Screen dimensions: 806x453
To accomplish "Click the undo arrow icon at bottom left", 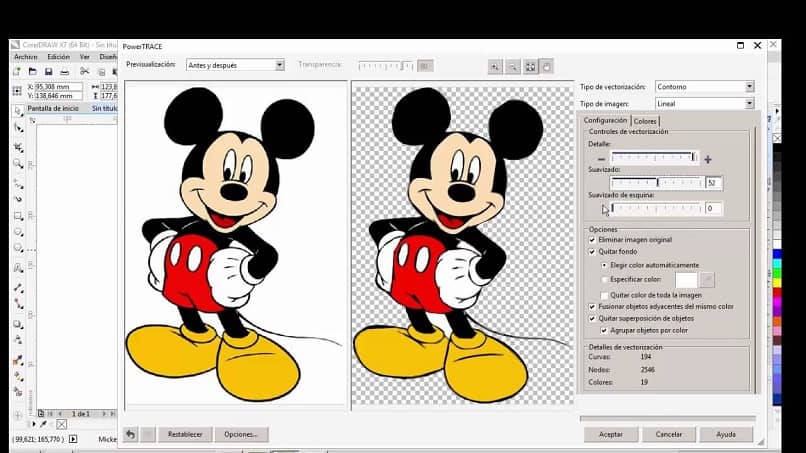I will click(130, 434).
